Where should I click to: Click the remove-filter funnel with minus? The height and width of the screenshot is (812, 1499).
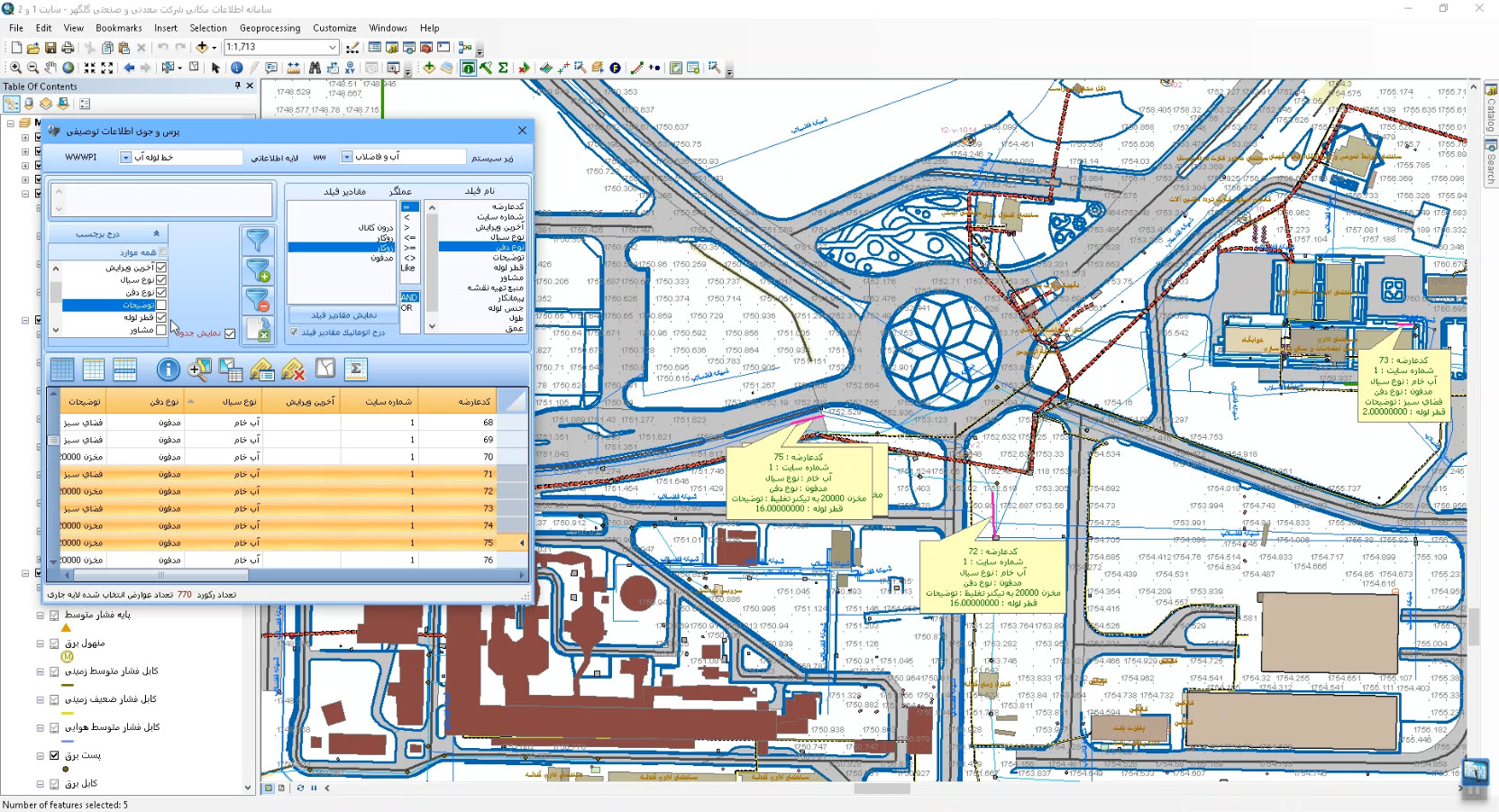[x=258, y=300]
